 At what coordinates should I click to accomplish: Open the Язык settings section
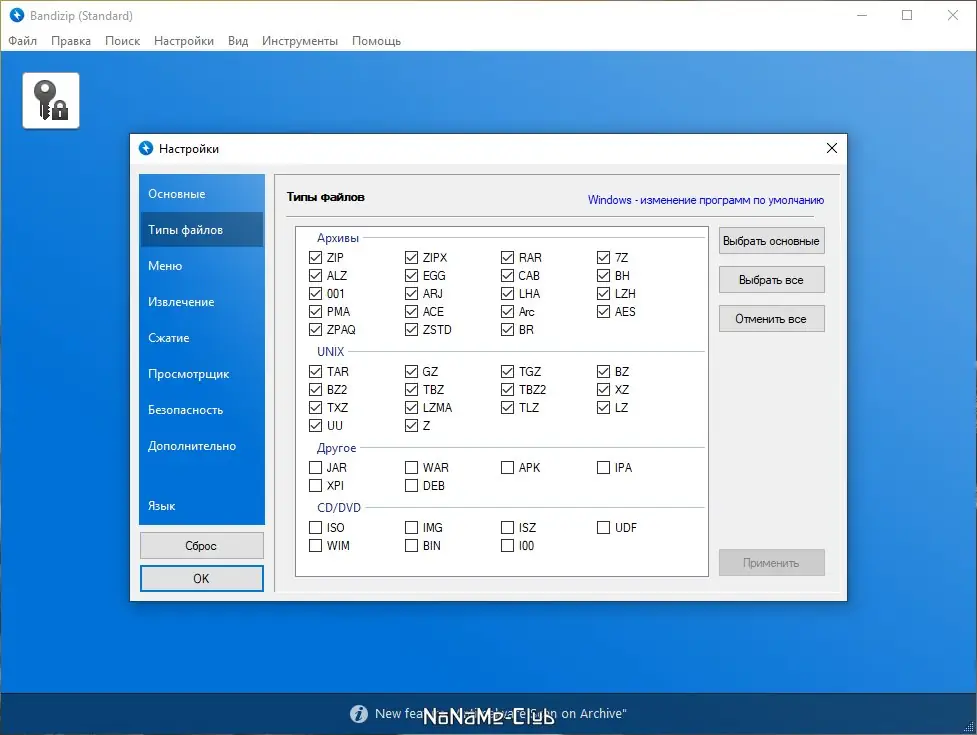[201, 506]
